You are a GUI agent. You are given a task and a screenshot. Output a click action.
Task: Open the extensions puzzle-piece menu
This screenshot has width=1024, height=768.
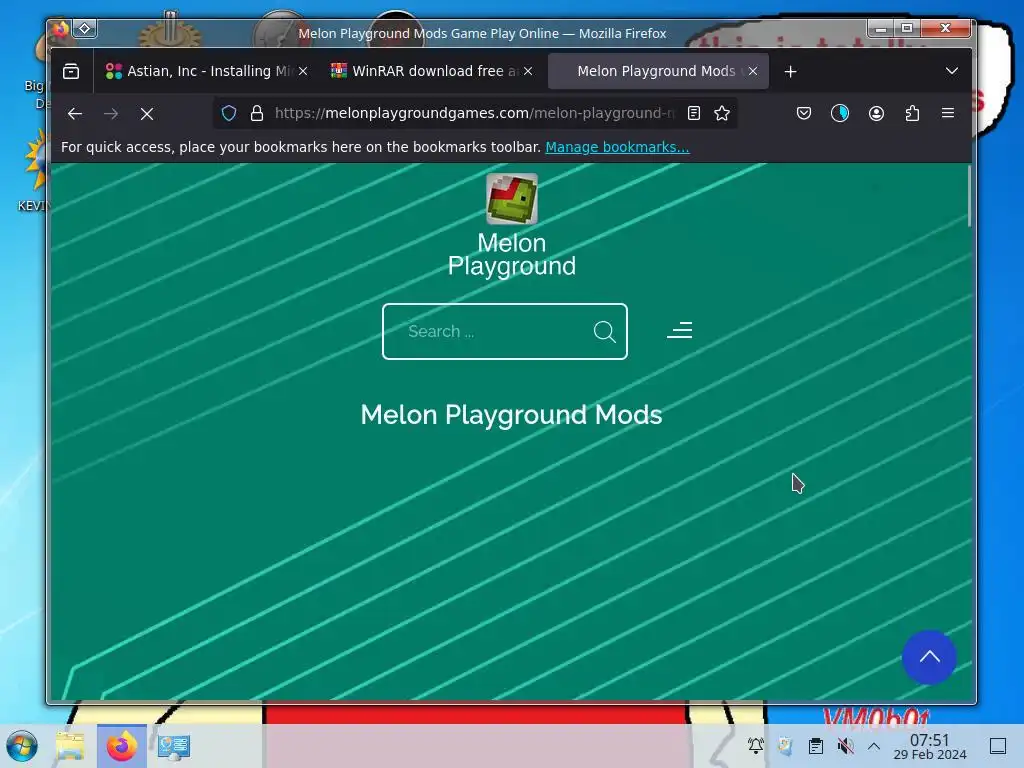click(912, 113)
